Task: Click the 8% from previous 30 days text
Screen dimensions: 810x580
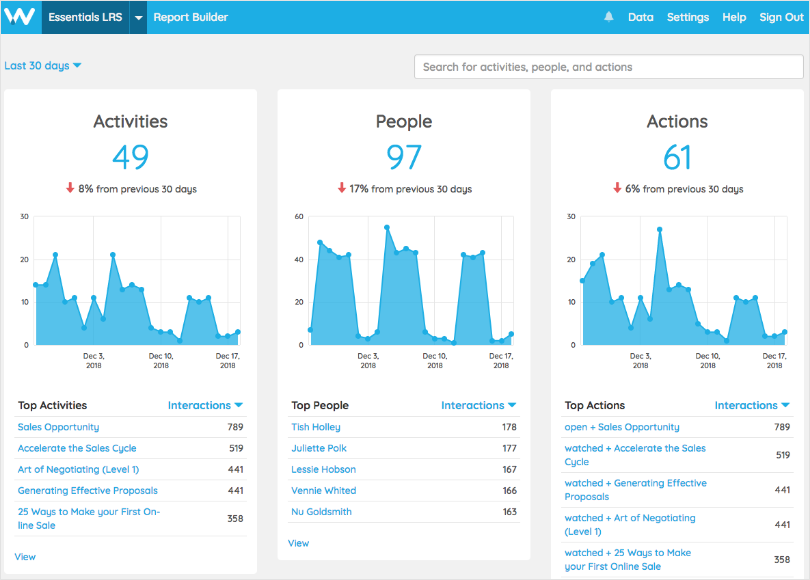Action: [x=137, y=189]
